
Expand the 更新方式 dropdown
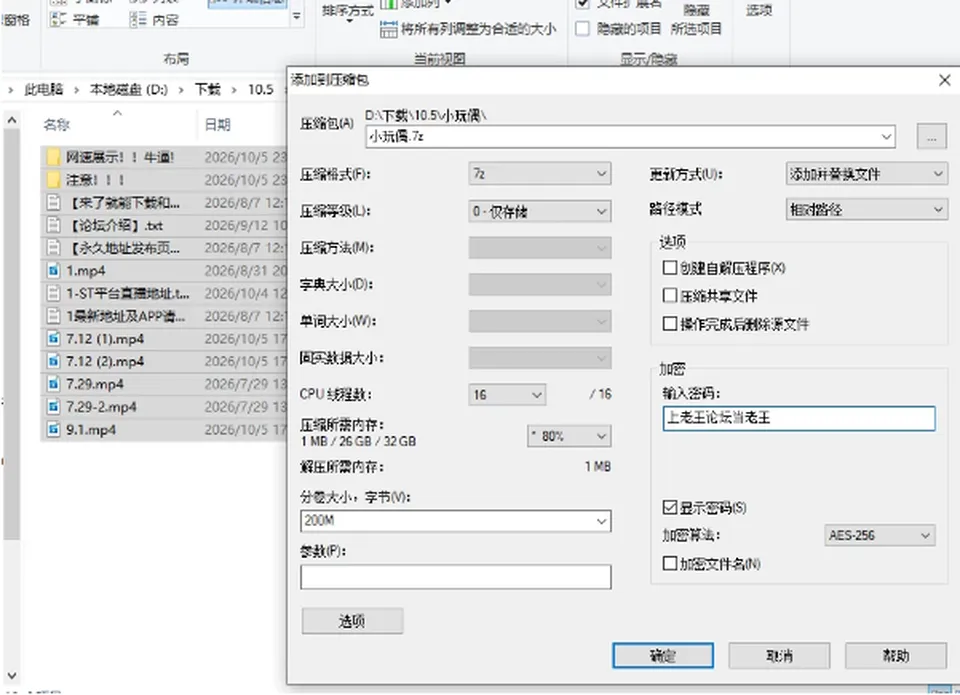[866, 174]
